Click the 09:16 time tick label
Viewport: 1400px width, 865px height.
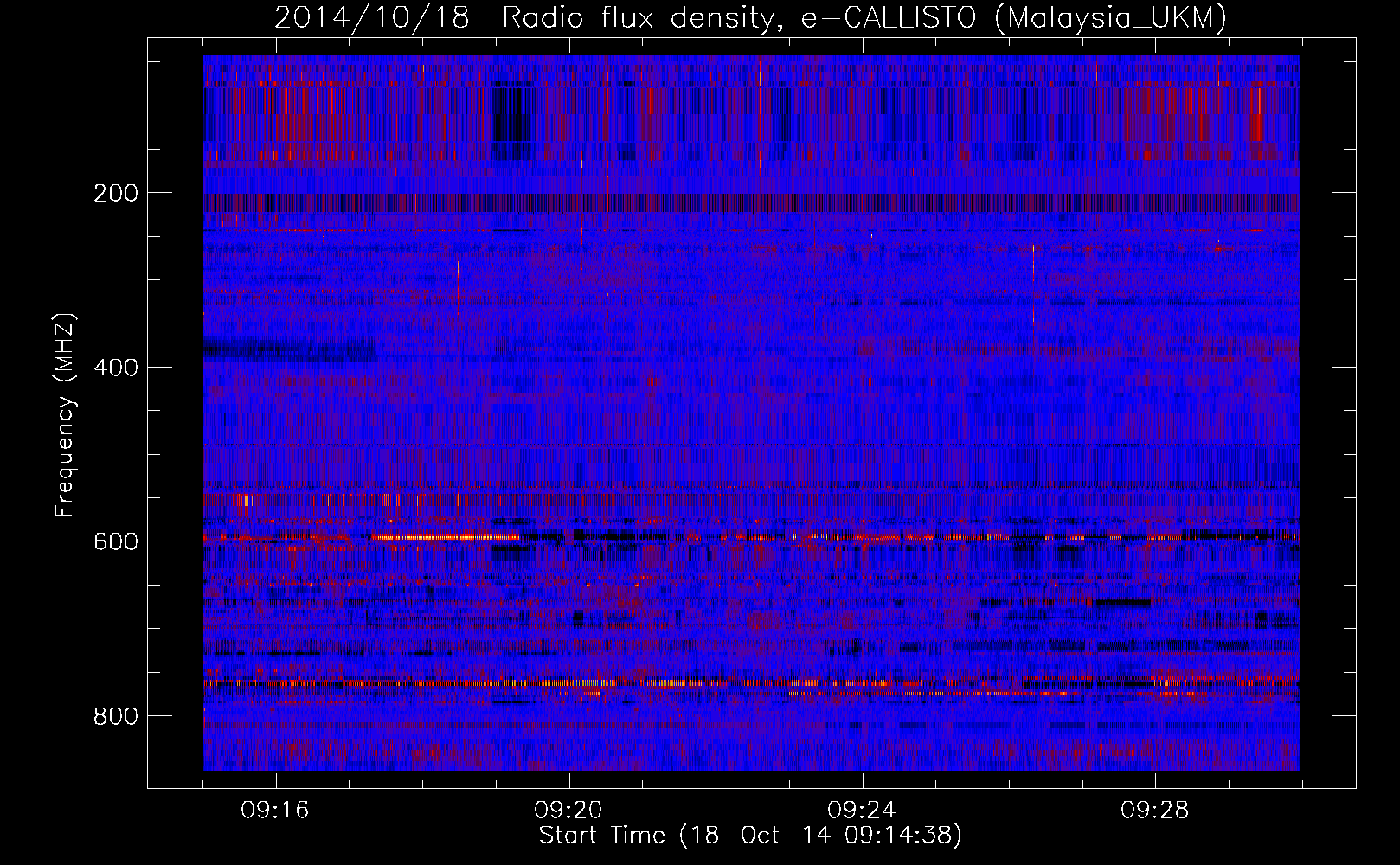coord(275,811)
